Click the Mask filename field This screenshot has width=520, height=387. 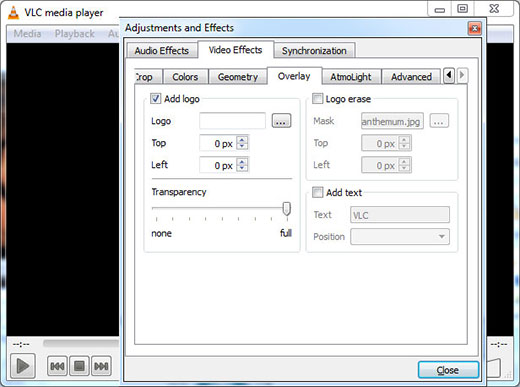(392, 121)
